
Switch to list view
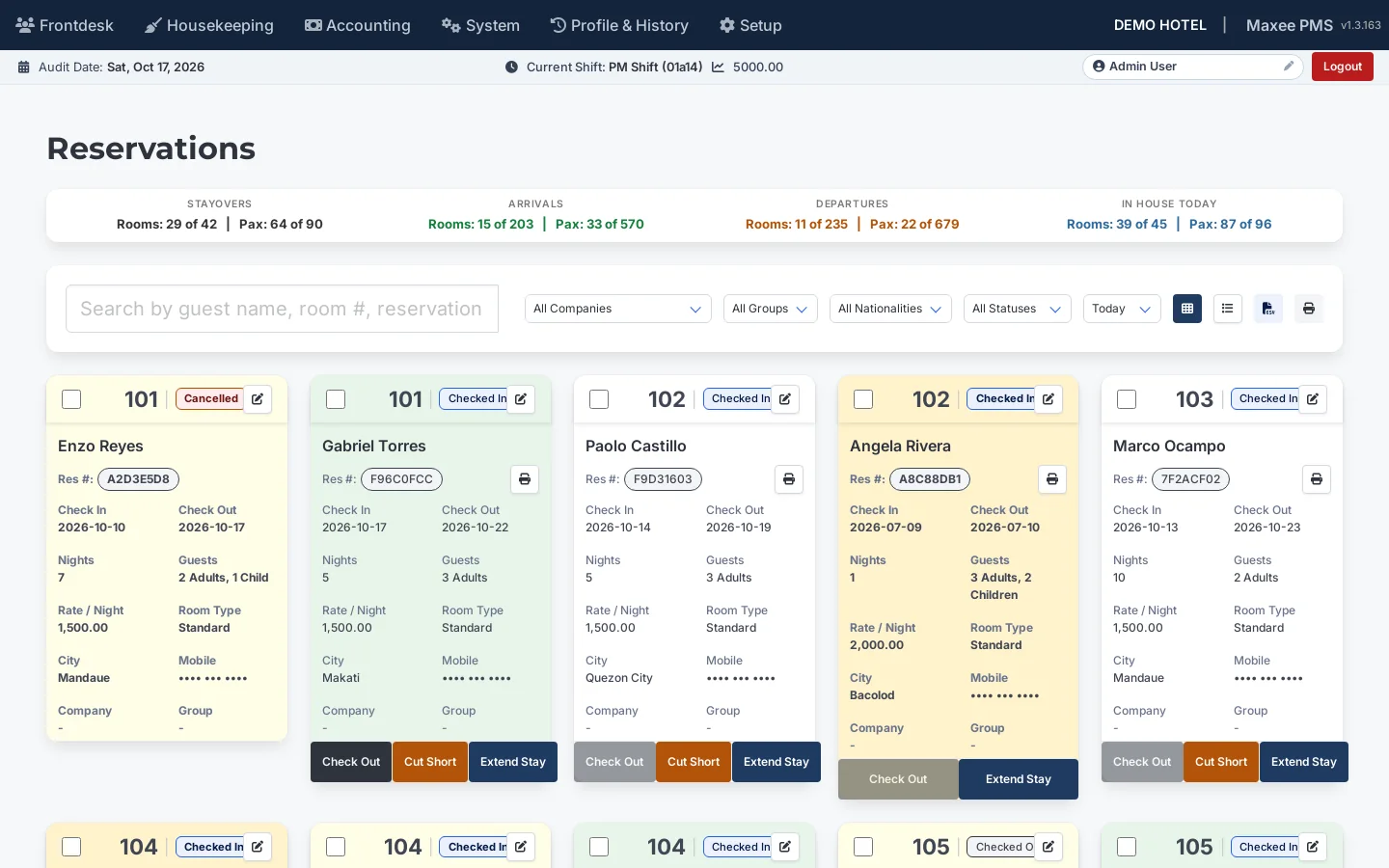(1227, 309)
